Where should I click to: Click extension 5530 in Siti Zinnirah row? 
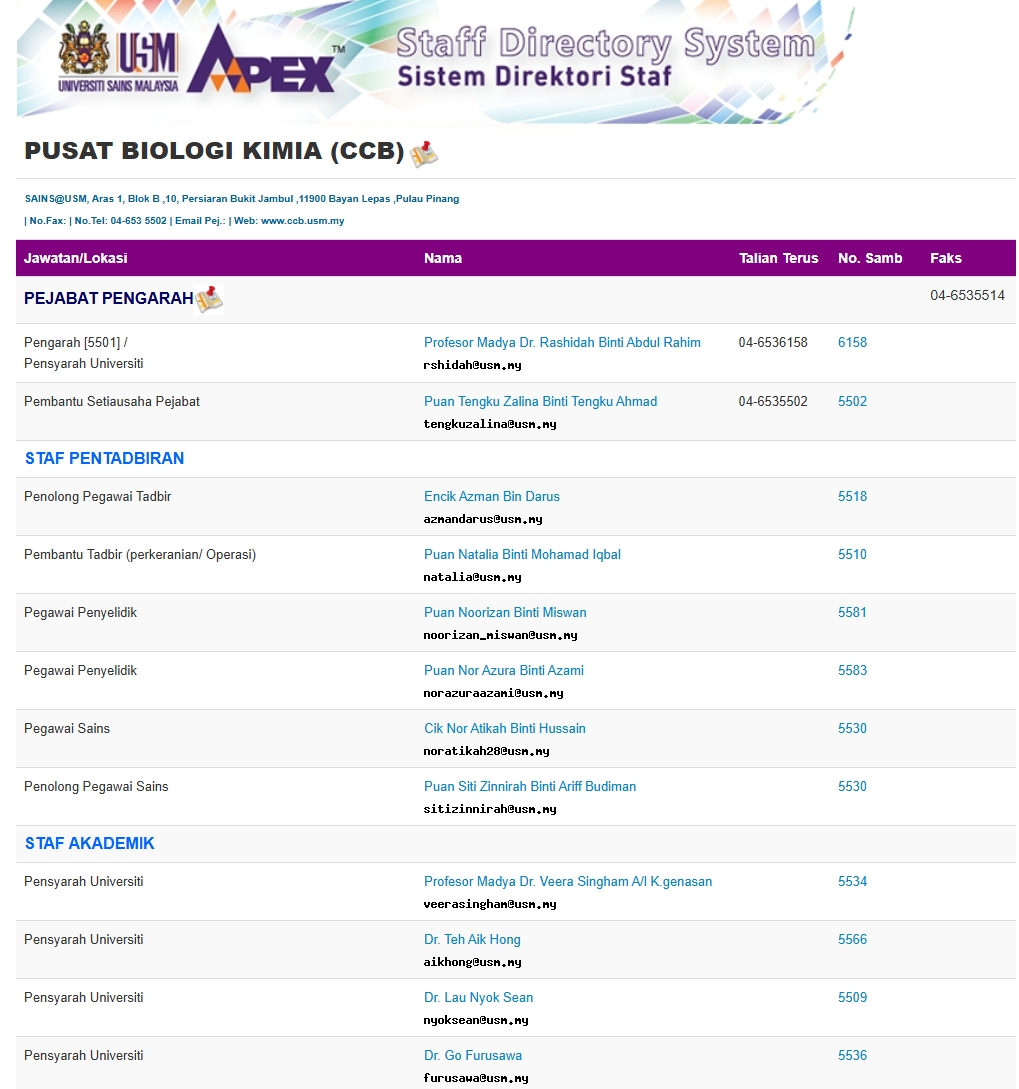point(852,786)
